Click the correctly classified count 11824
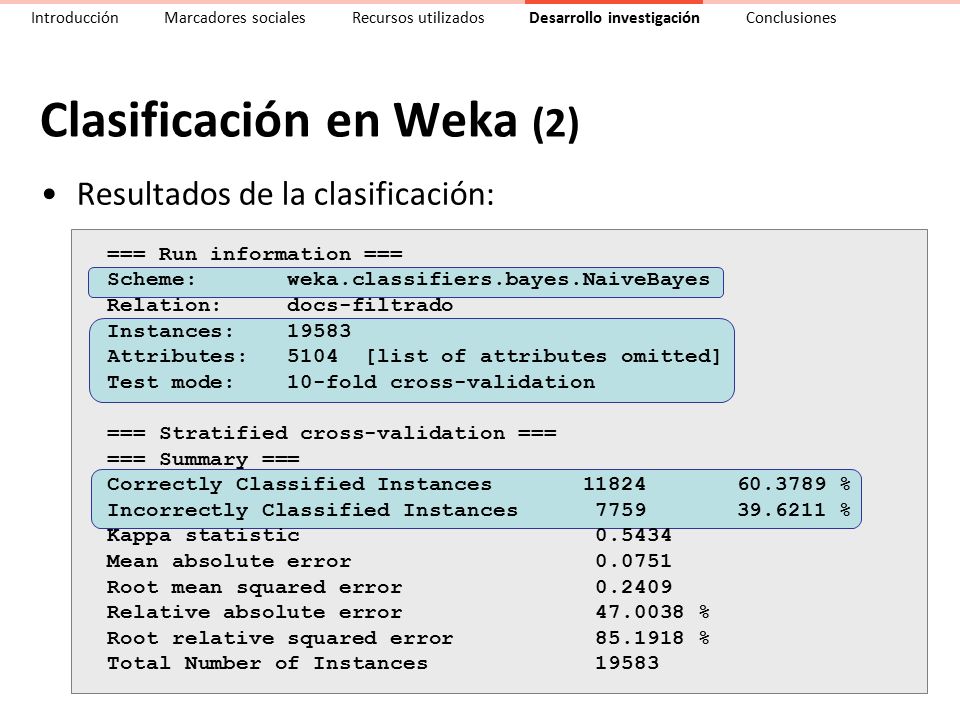The width and height of the screenshot is (960, 720). click(614, 484)
